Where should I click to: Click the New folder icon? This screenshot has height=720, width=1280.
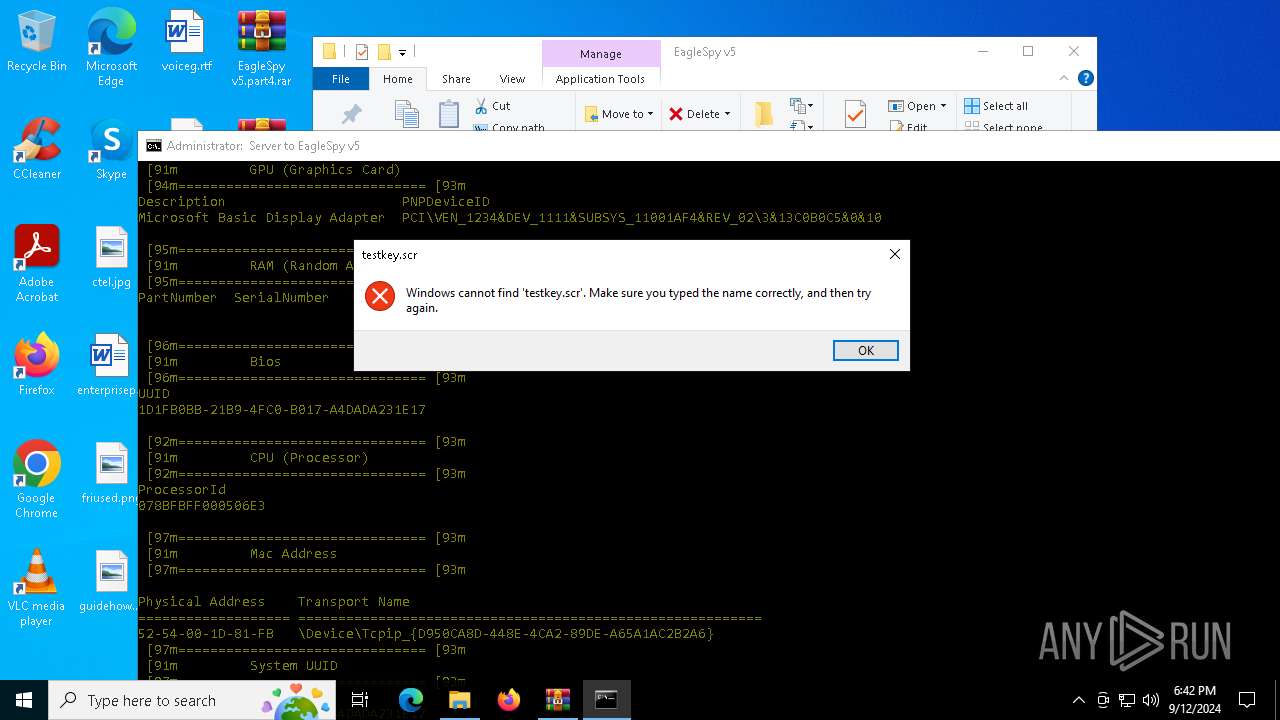764,114
